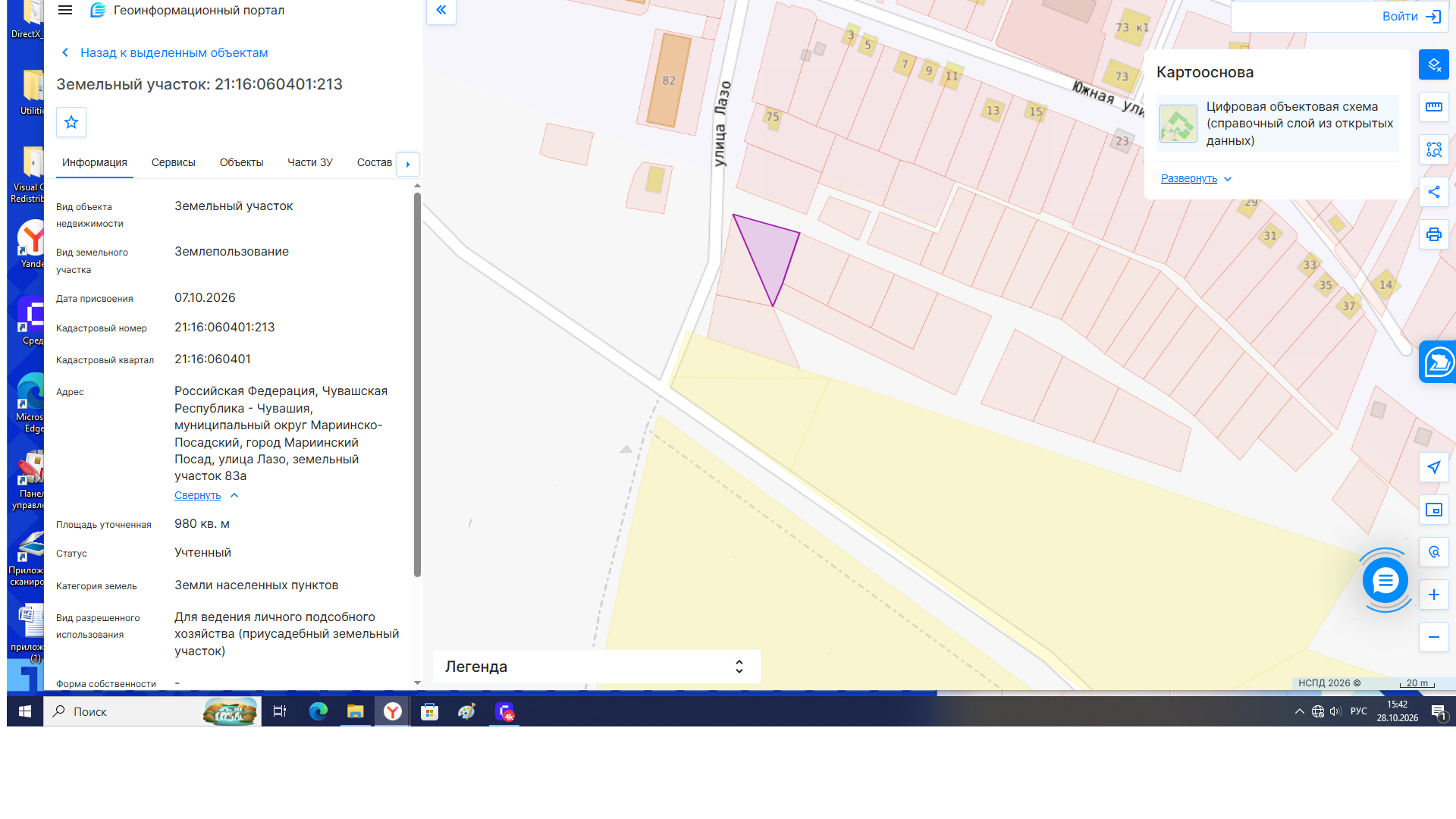Open the chat support bubble
Viewport: 1456px width, 819px height.
[1385, 581]
